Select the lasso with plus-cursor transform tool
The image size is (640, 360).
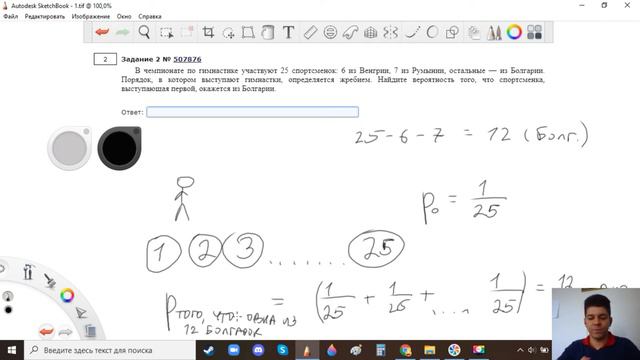pyautogui.click(x=229, y=33)
